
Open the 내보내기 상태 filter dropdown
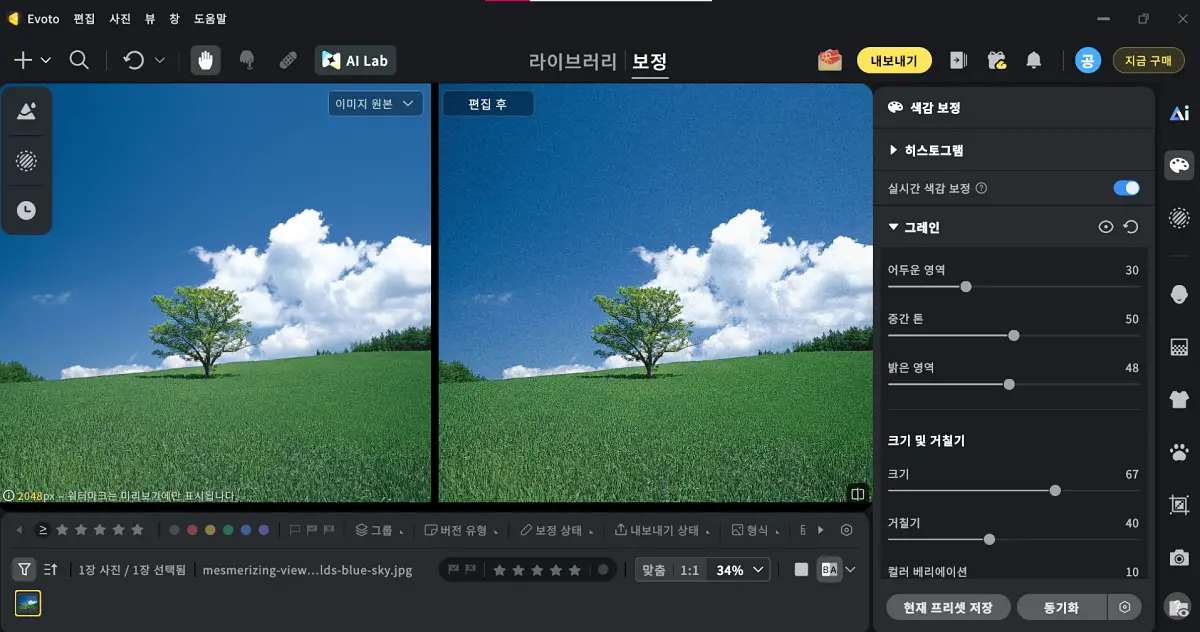coord(663,530)
